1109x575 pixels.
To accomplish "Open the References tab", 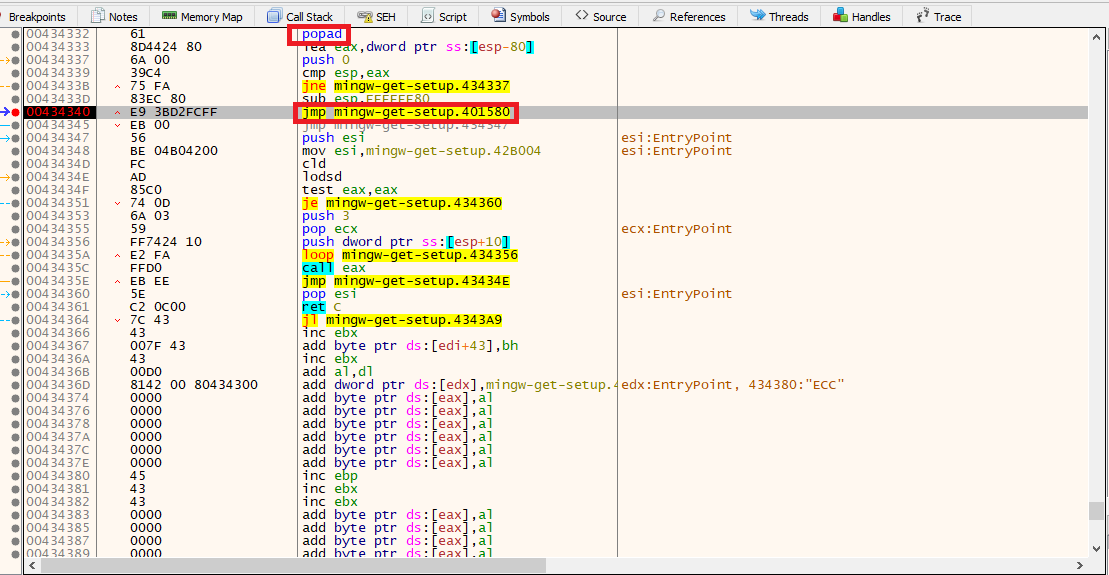I will pyautogui.click(x=689, y=16).
